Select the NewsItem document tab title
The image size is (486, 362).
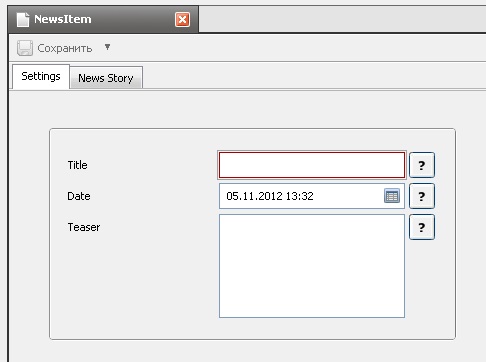(63, 19)
